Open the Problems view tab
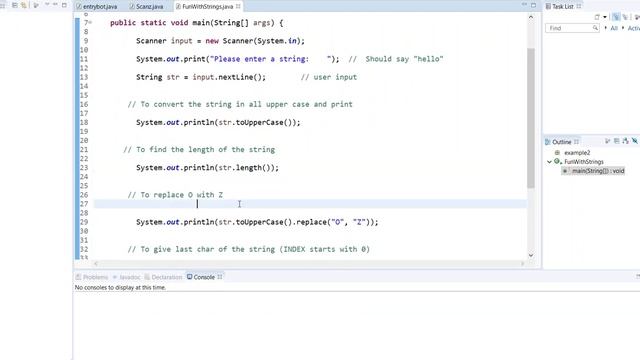The image size is (640, 360). click(x=92, y=277)
